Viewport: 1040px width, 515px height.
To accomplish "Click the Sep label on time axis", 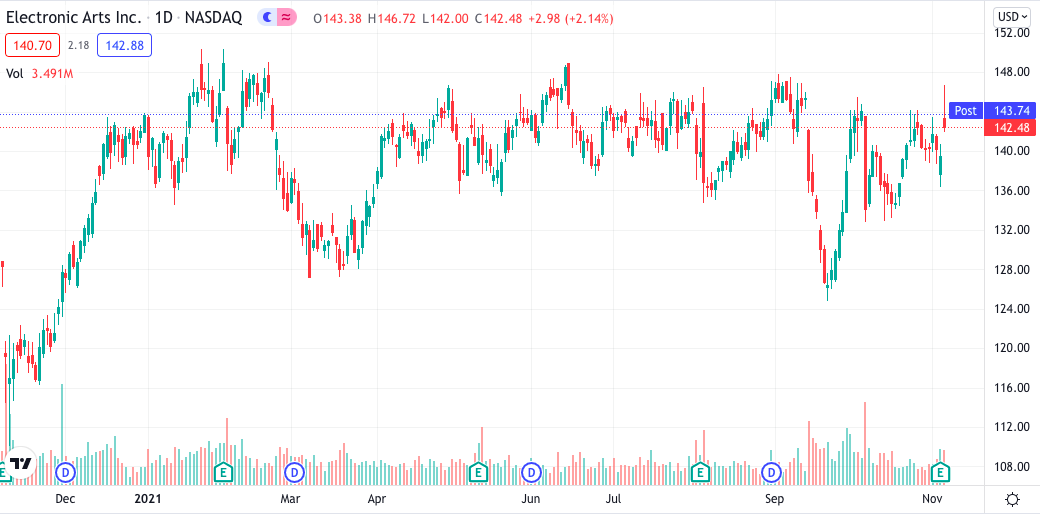I will point(773,497).
